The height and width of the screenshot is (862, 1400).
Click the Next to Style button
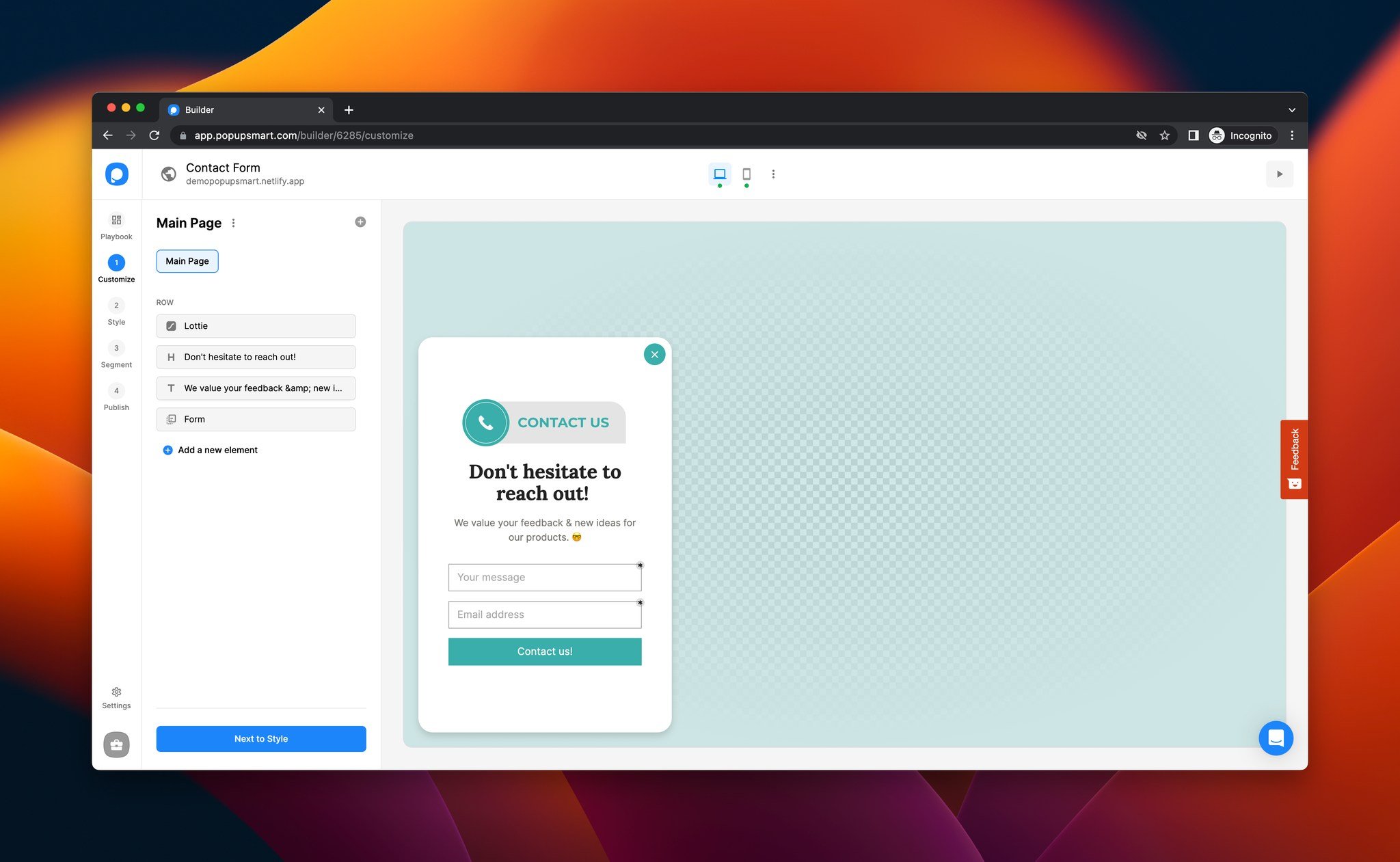[261, 738]
